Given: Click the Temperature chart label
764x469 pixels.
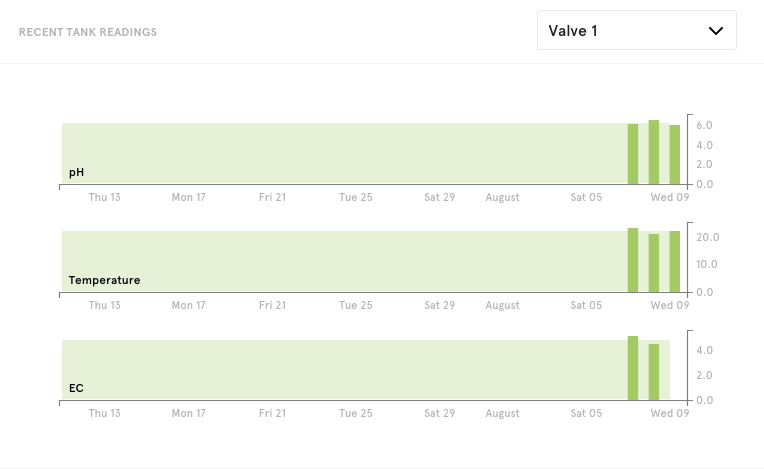Looking at the screenshot, I should pyautogui.click(x=104, y=280).
